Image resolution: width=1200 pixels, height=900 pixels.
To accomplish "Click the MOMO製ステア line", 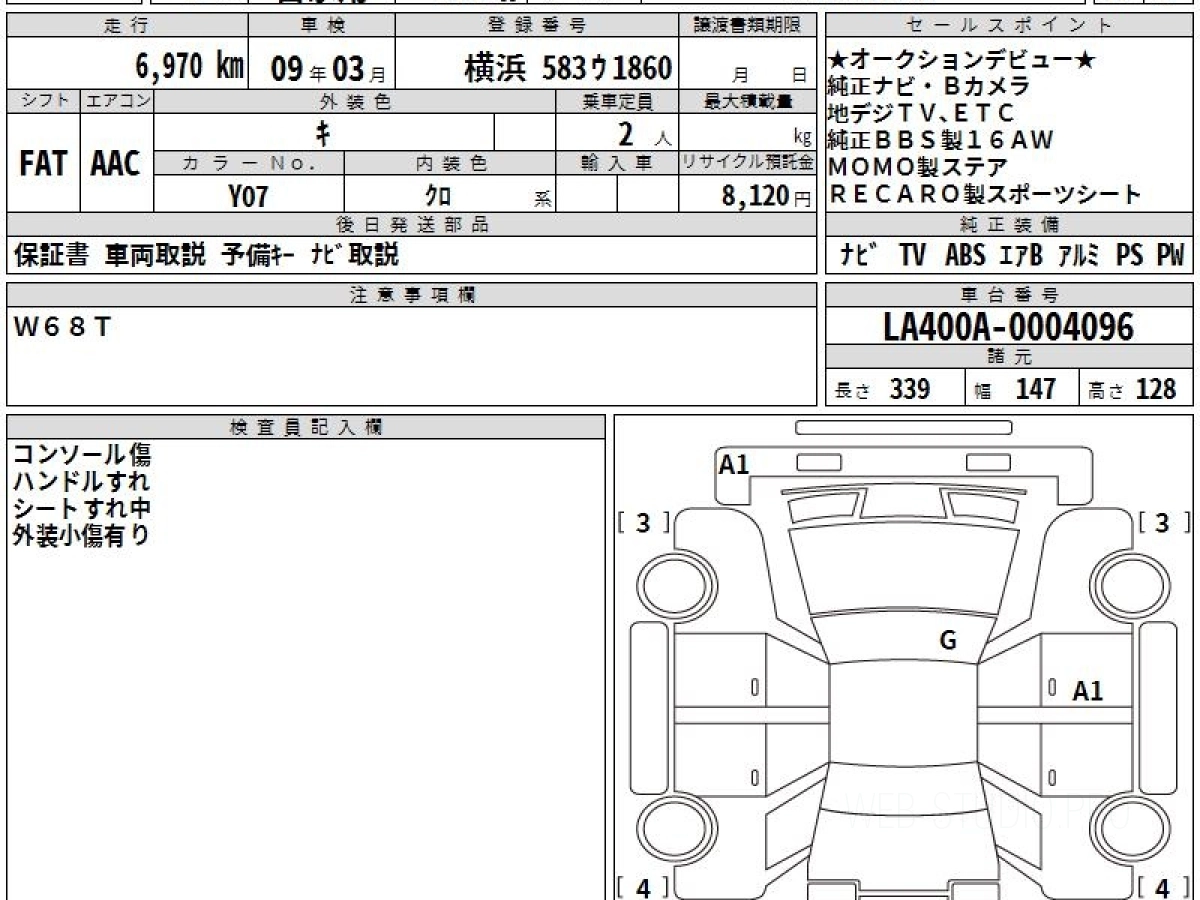I will (918, 167).
